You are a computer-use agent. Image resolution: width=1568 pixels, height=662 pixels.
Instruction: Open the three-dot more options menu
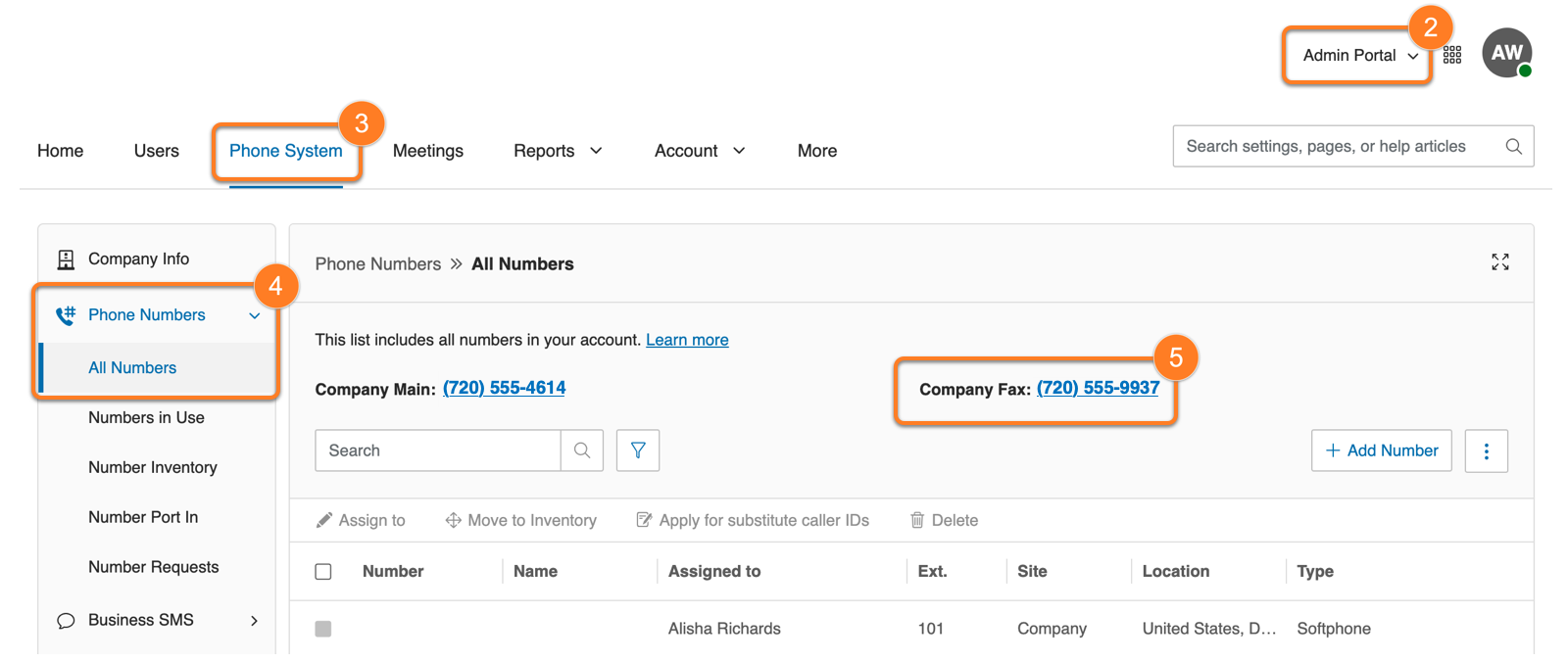point(1486,450)
